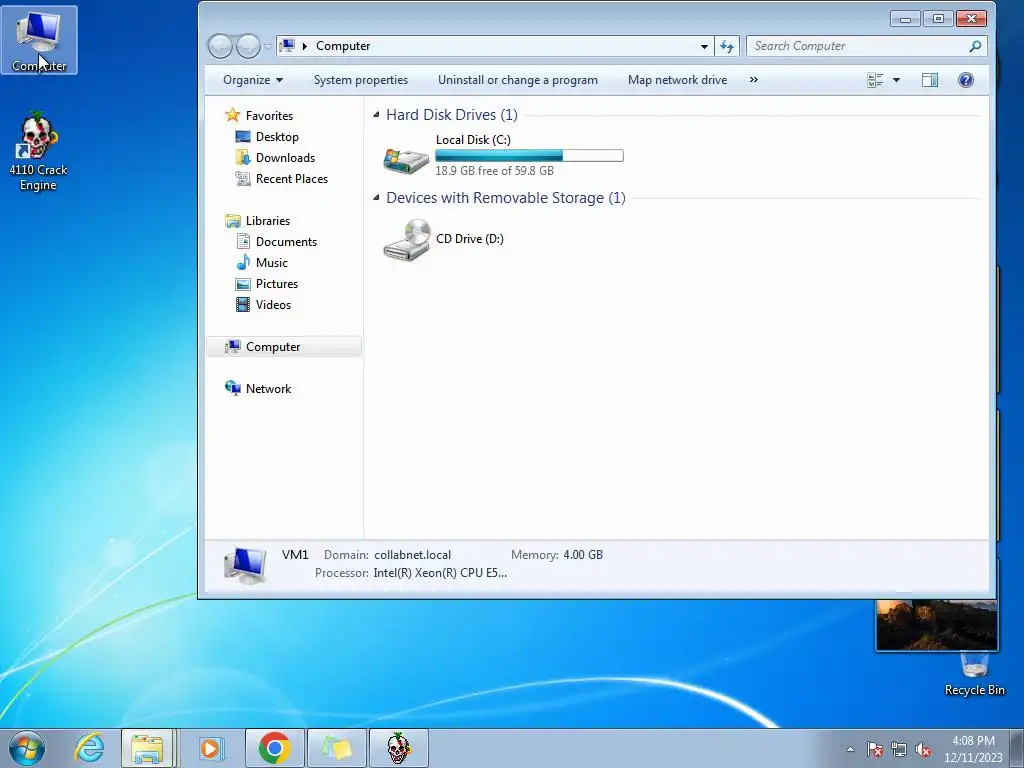Image resolution: width=1024 pixels, height=768 pixels.
Task: Open the address bar history dropdown
Action: tap(704, 46)
